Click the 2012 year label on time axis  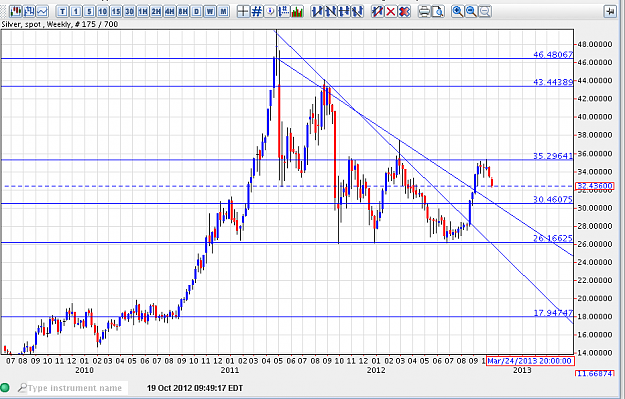pyautogui.click(x=376, y=370)
